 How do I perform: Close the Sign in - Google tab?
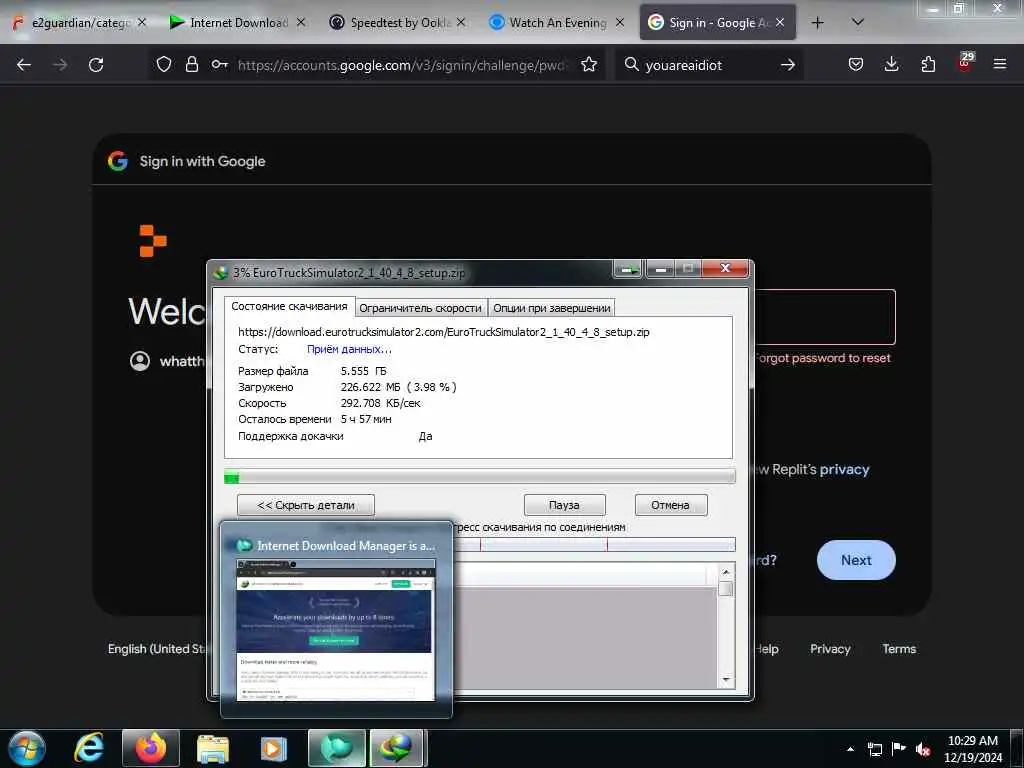[x=780, y=22]
